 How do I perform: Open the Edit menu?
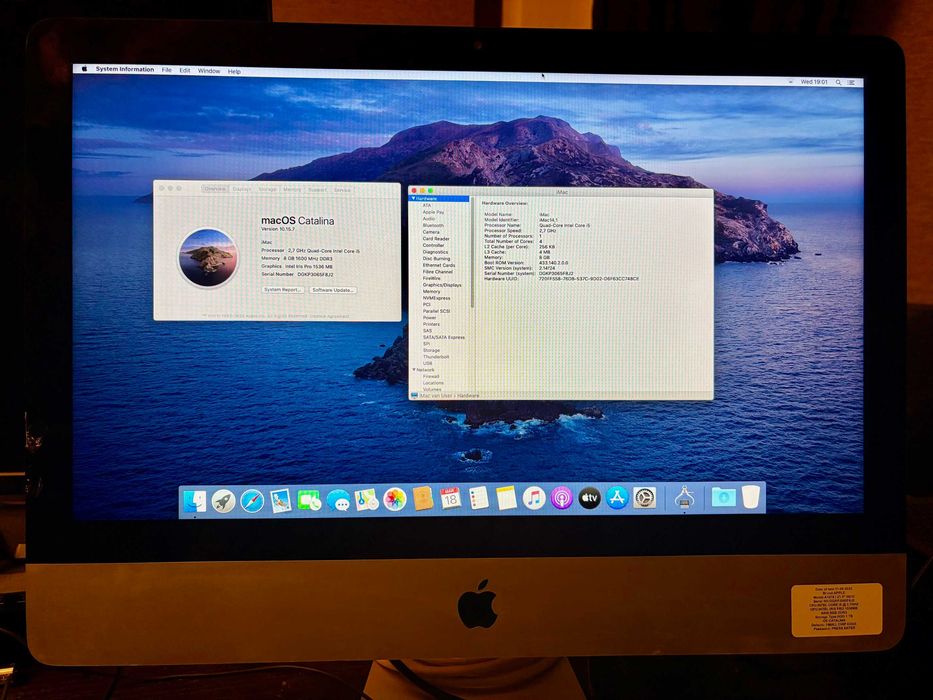click(x=185, y=70)
